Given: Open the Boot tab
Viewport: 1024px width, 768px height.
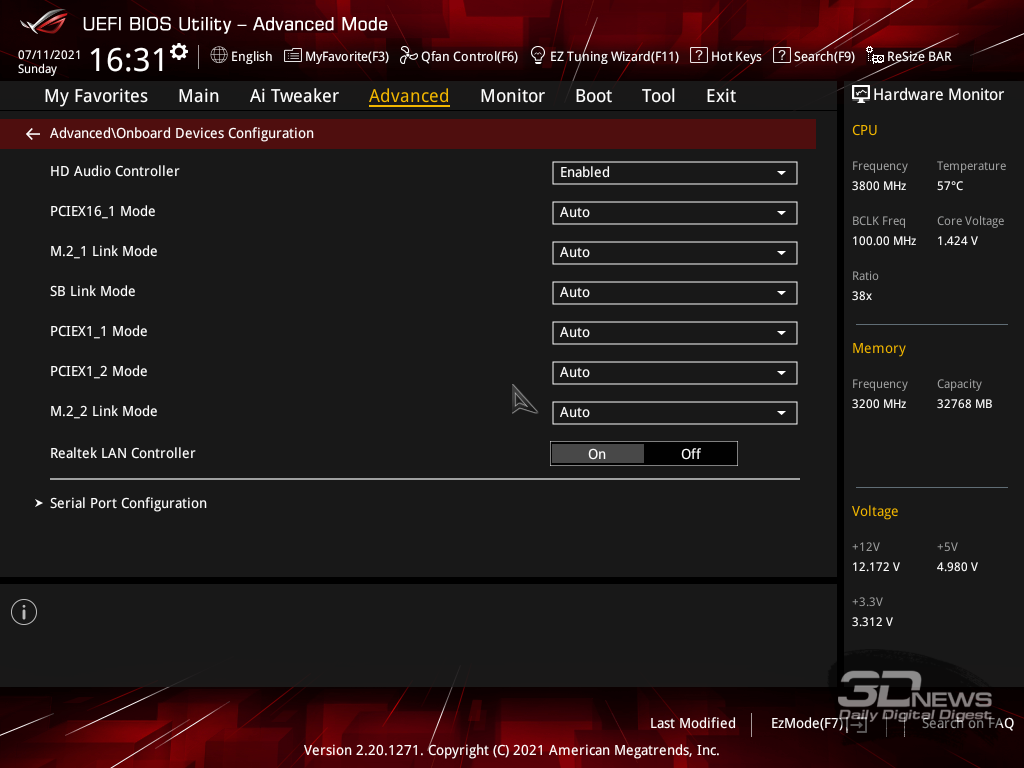Looking at the screenshot, I should pos(593,96).
